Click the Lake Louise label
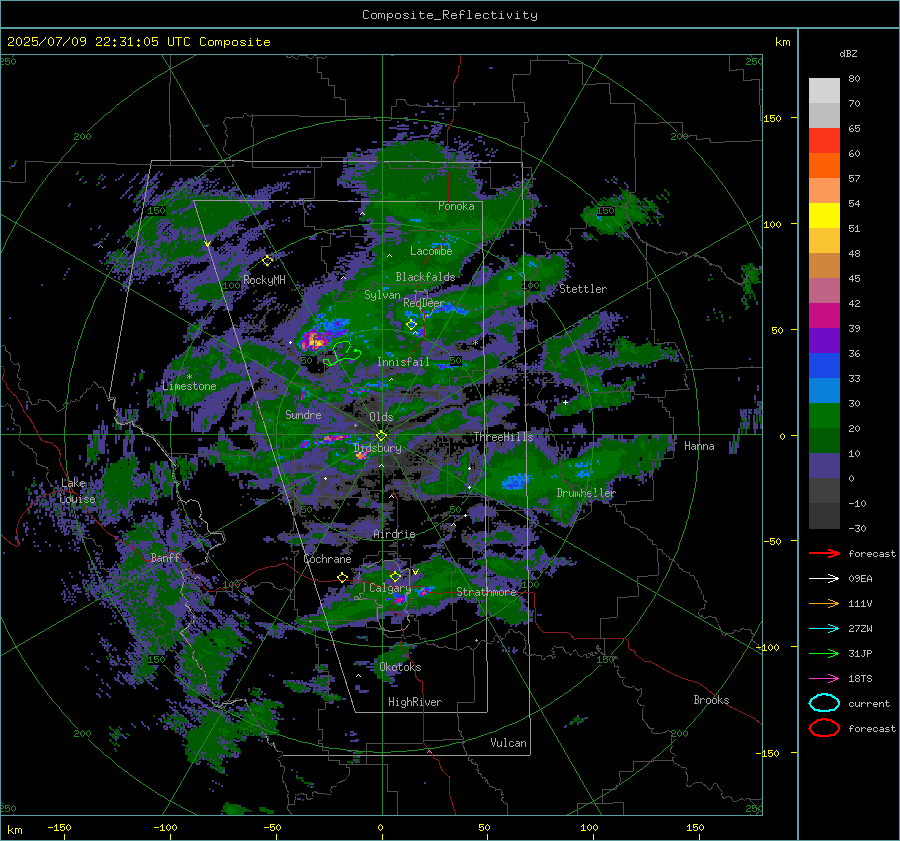Viewport: 900px width, 841px height. pos(78,491)
